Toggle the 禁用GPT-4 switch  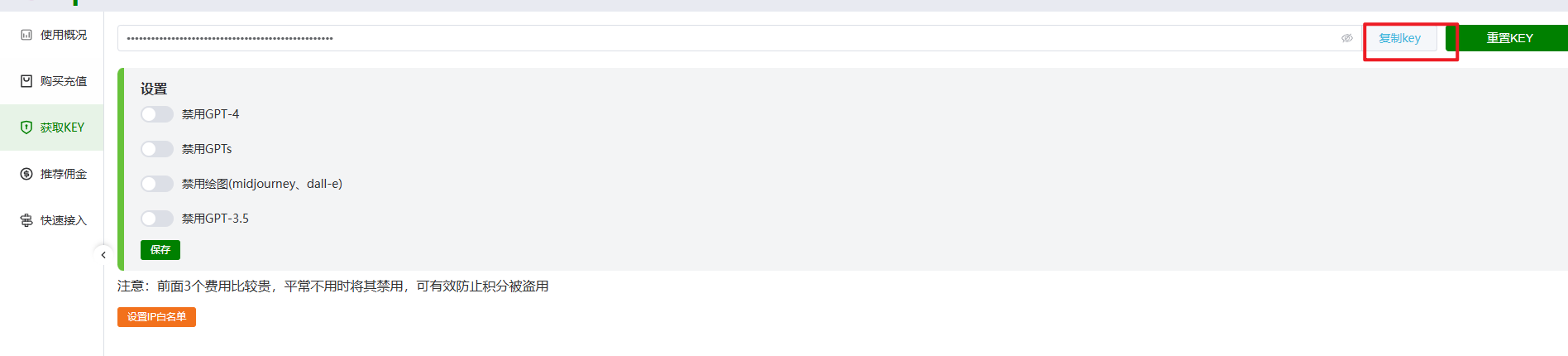click(x=157, y=114)
